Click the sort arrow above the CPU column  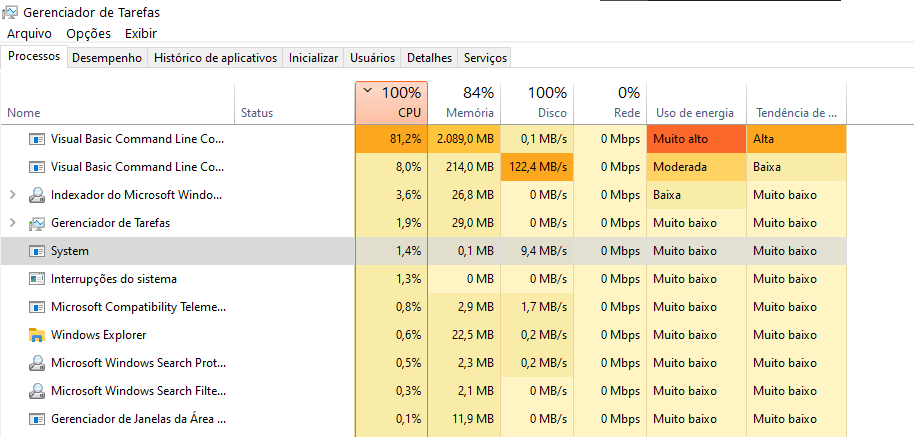point(367,91)
